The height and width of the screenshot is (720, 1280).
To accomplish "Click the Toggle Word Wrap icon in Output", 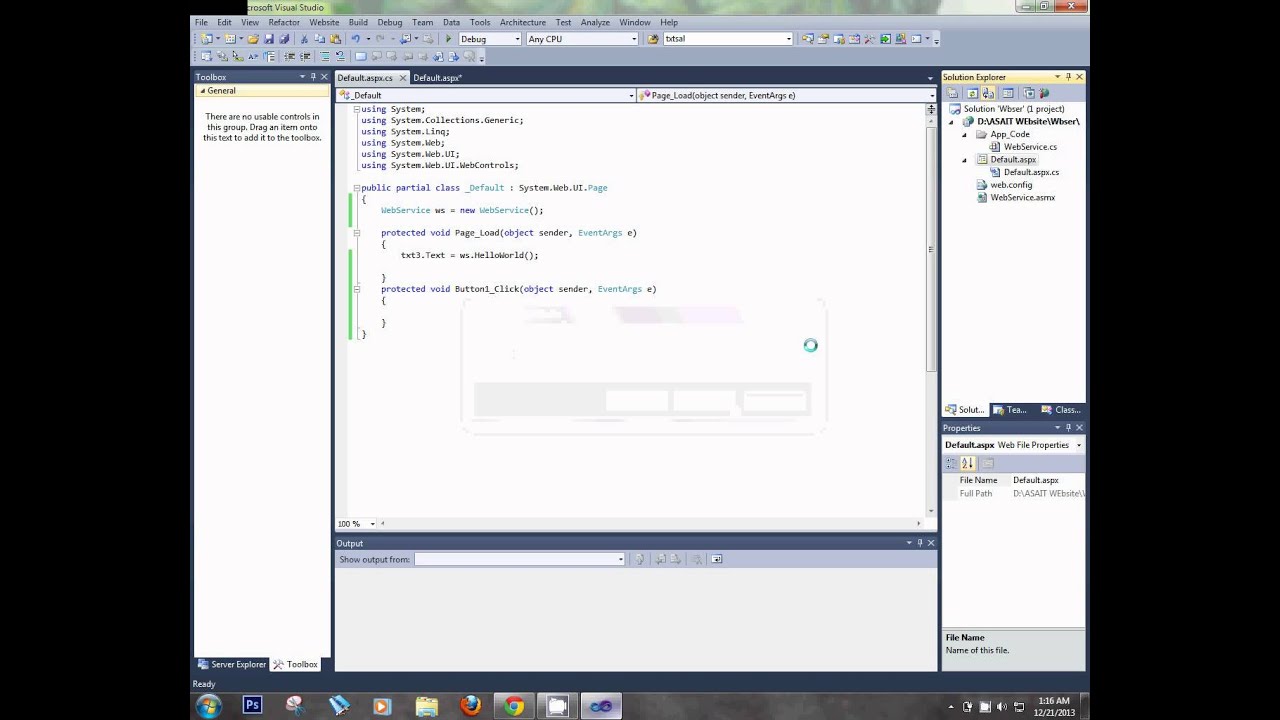I will click(x=716, y=559).
